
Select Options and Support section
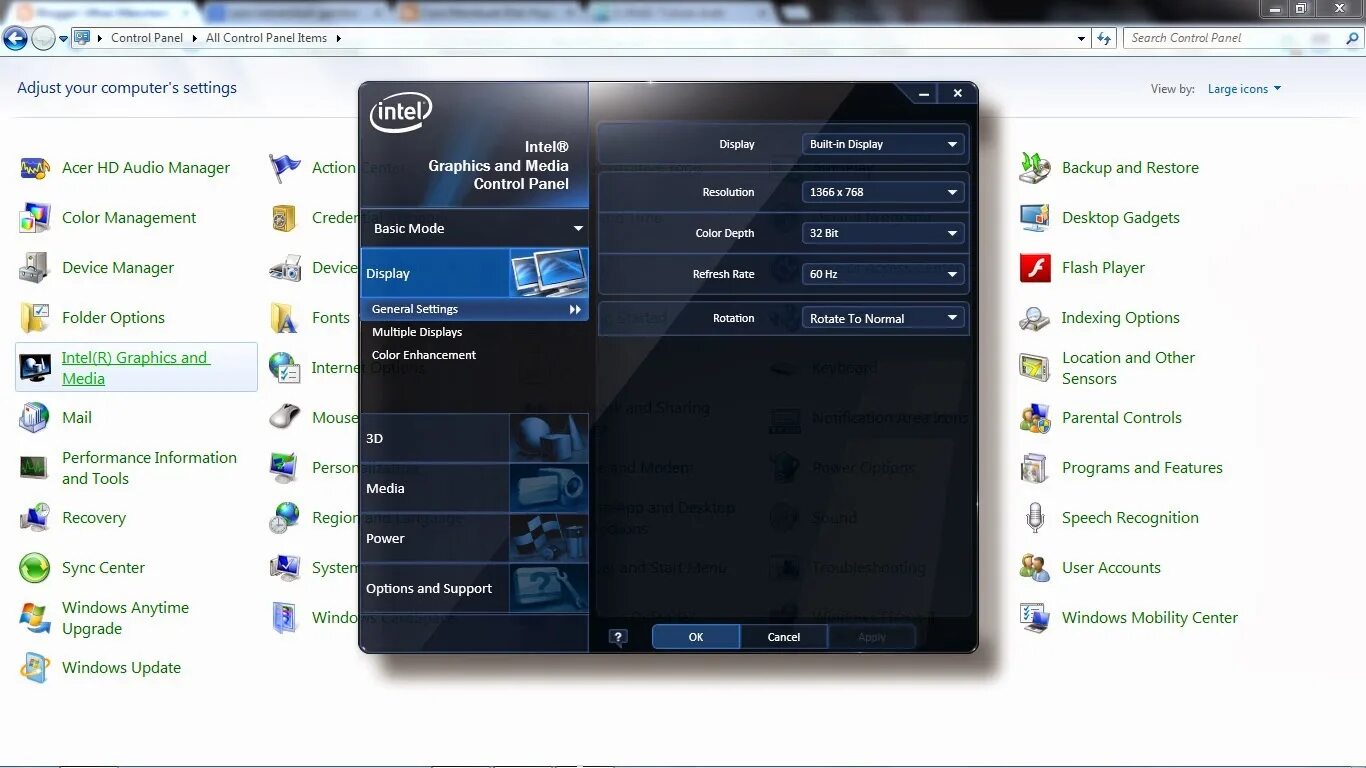[x=475, y=588]
